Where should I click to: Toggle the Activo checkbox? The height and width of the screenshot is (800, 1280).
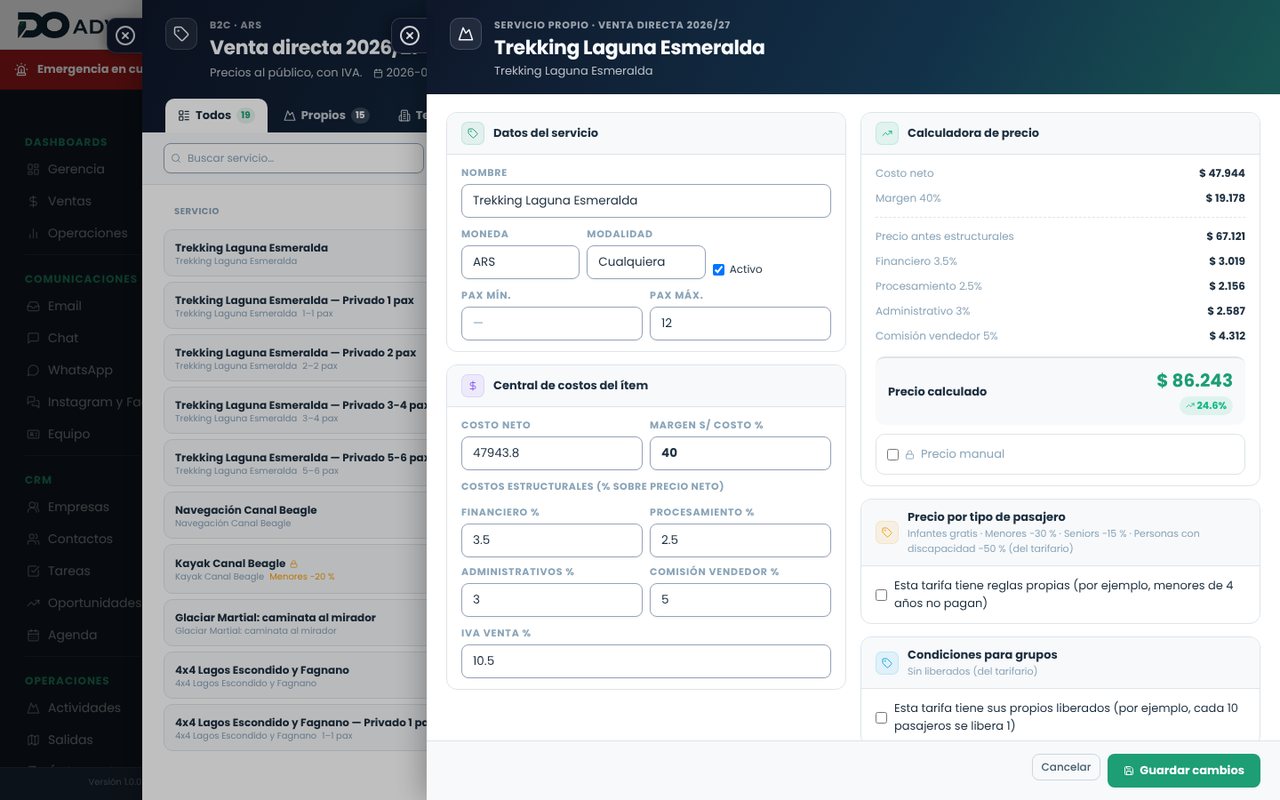point(719,269)
